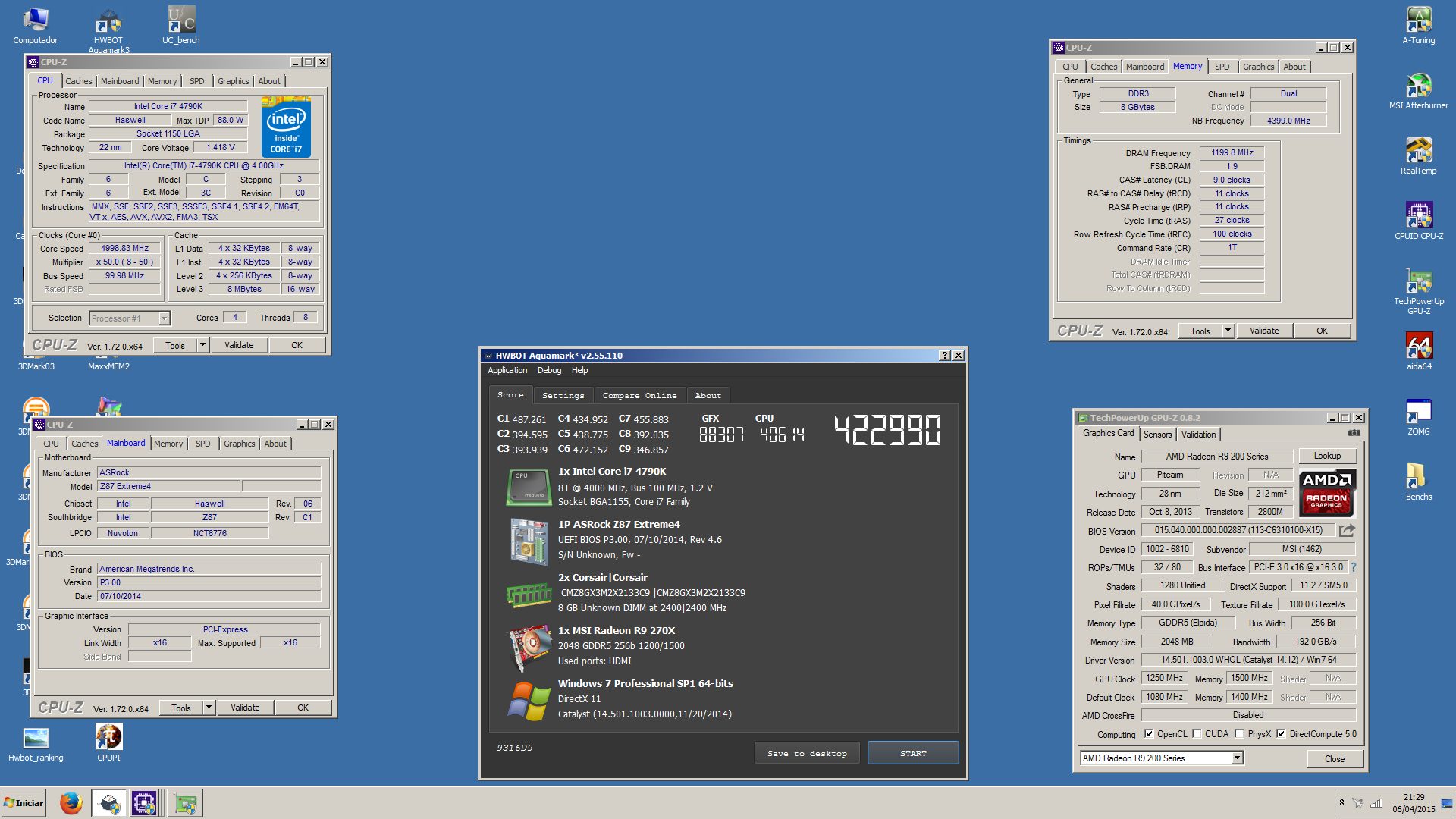Click the MSI Radeon graphics card image in Aquamark
This screenshot has width=1456, height=819.
tap(529, 647)
